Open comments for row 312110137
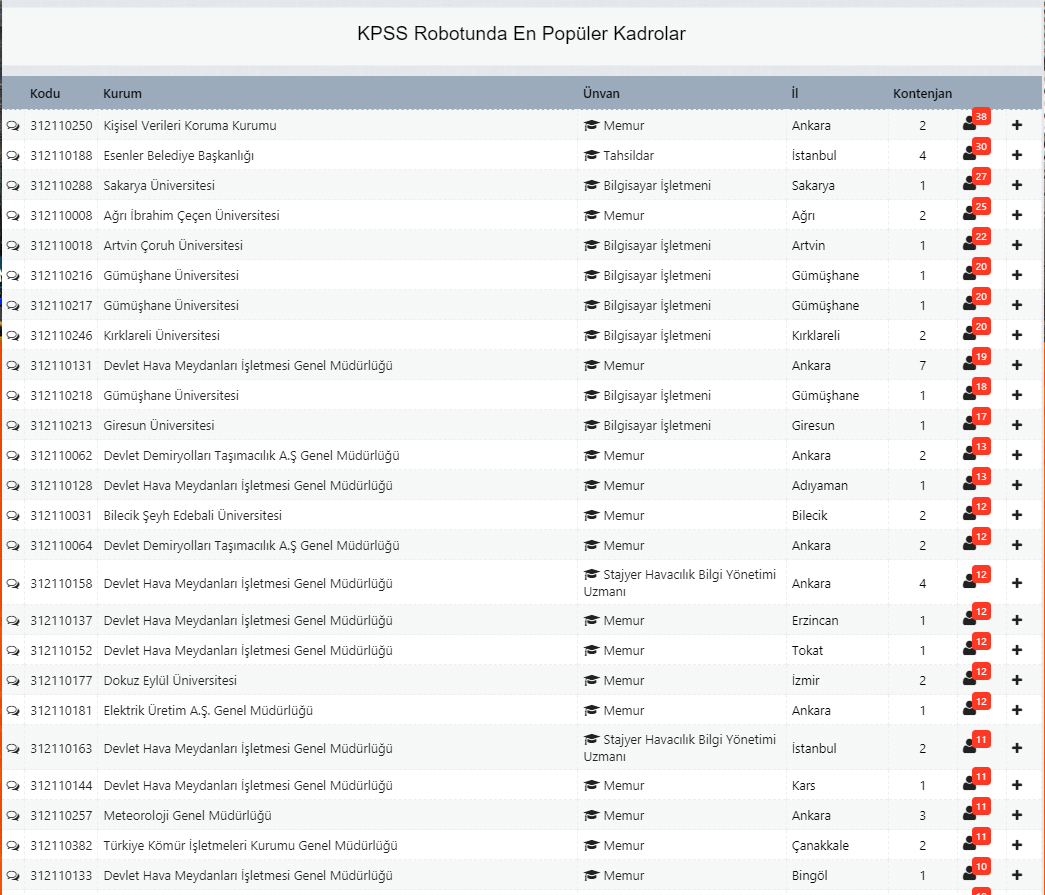This screenshot has height=895, width=1045. coord(13,620)
